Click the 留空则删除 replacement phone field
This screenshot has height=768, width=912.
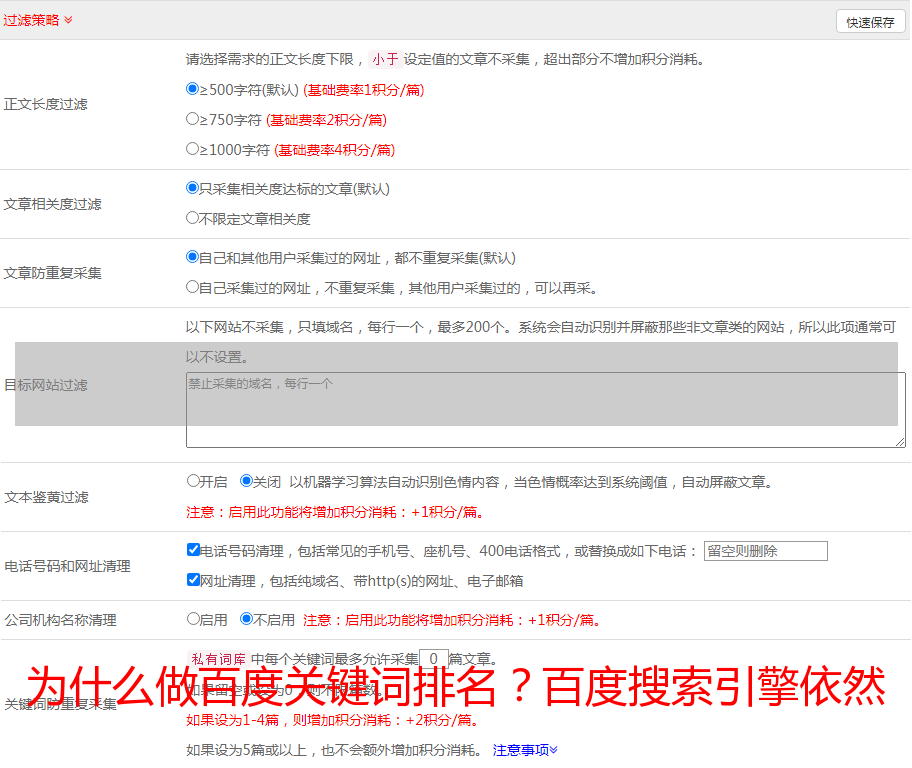pos(765,551)
